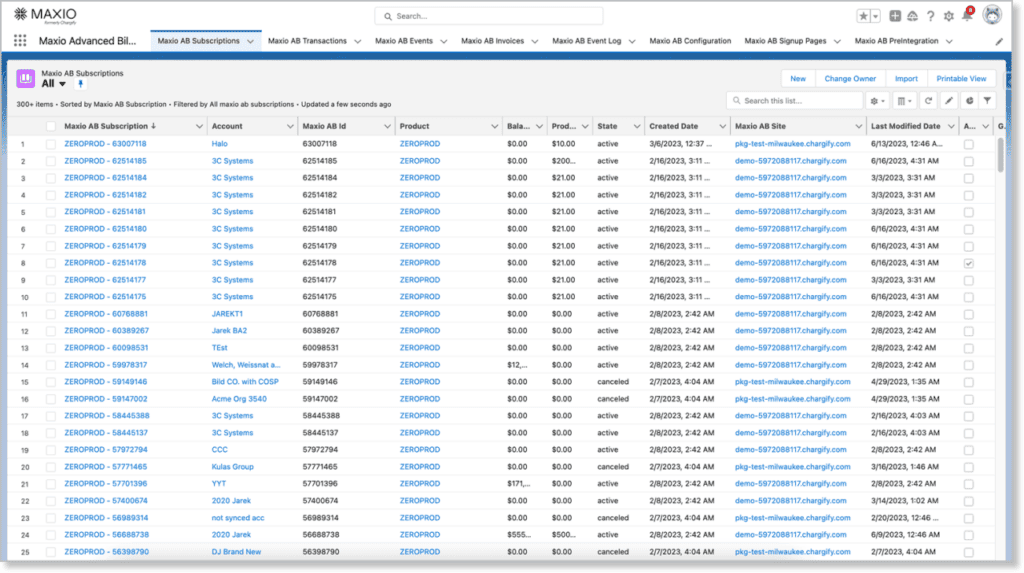Viewport: 1024px width, 573px height.
Task: Click the Import button
Action: point(906,78)
